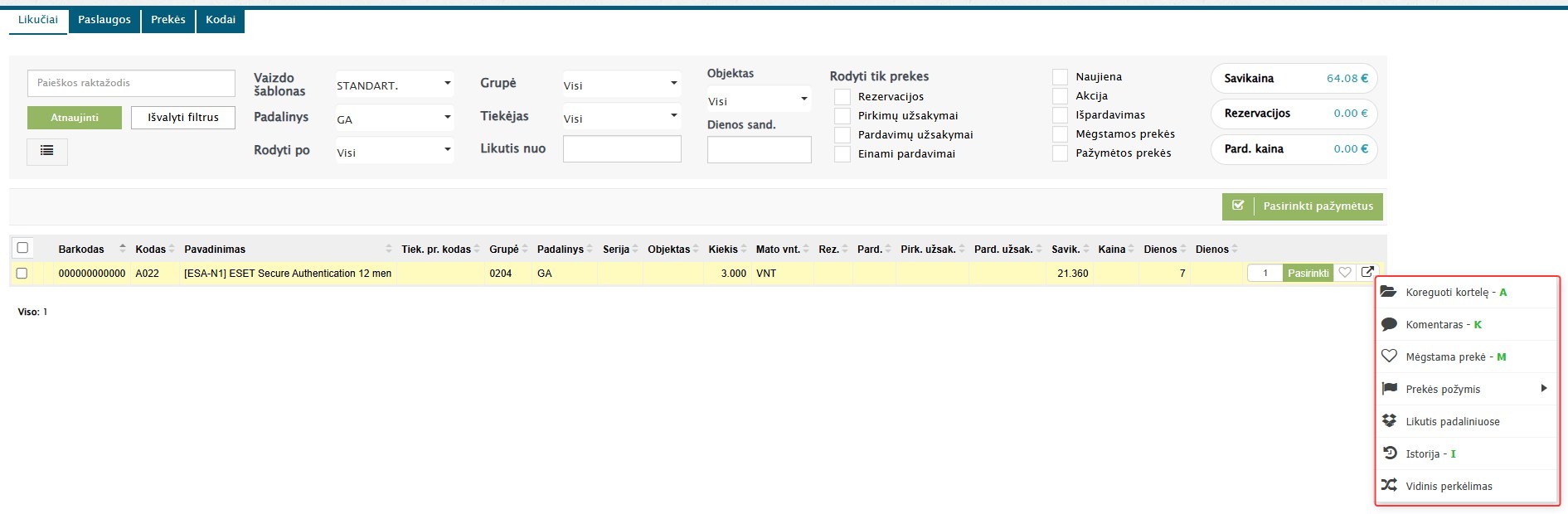The height and width of the screenshot is (514, 1568).
Task: Open the Objektas dropdown
Action: tap(760, 100)
